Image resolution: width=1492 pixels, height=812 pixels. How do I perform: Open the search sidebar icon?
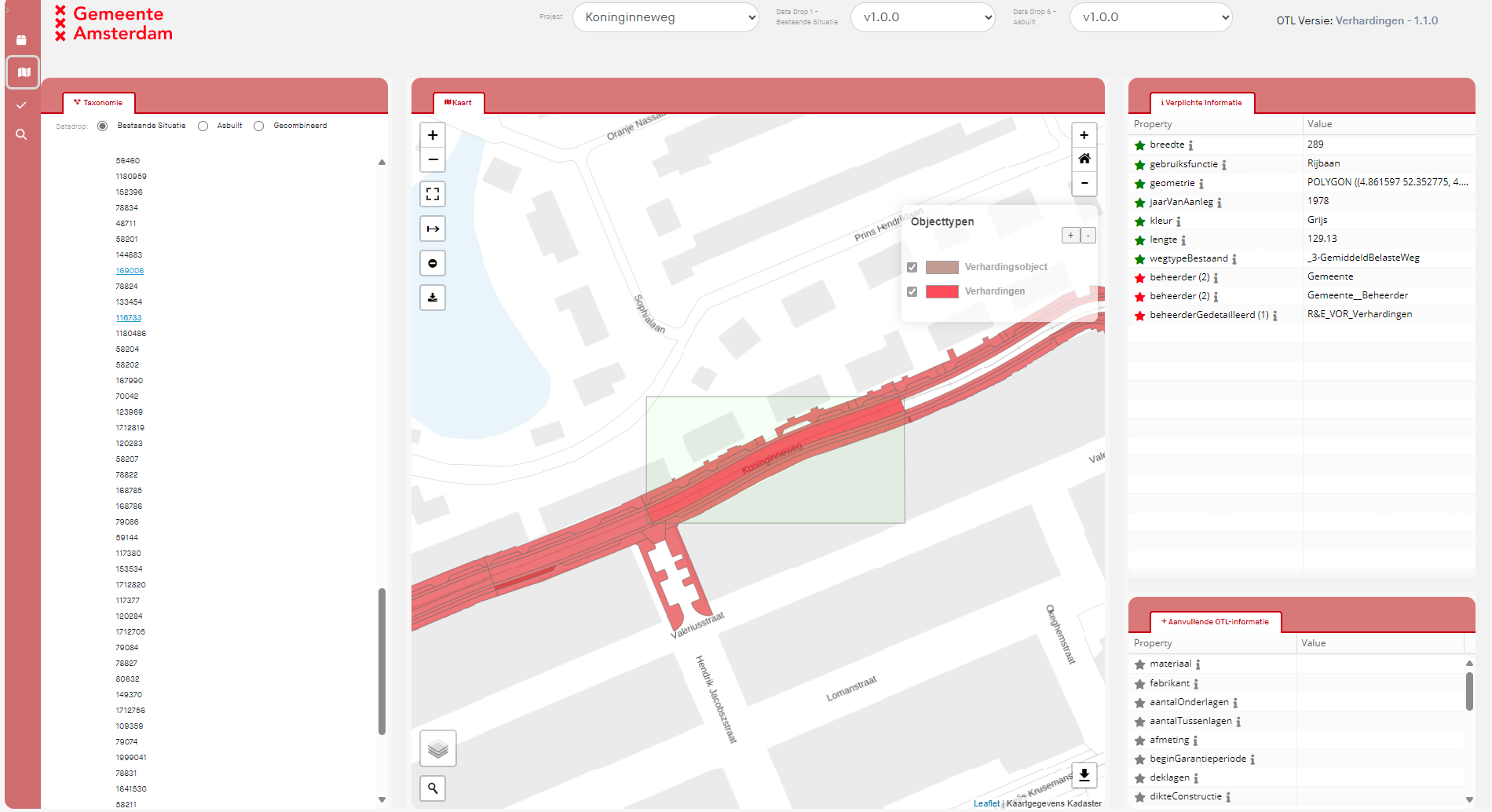pyautogui.click(x=21, y=135)
